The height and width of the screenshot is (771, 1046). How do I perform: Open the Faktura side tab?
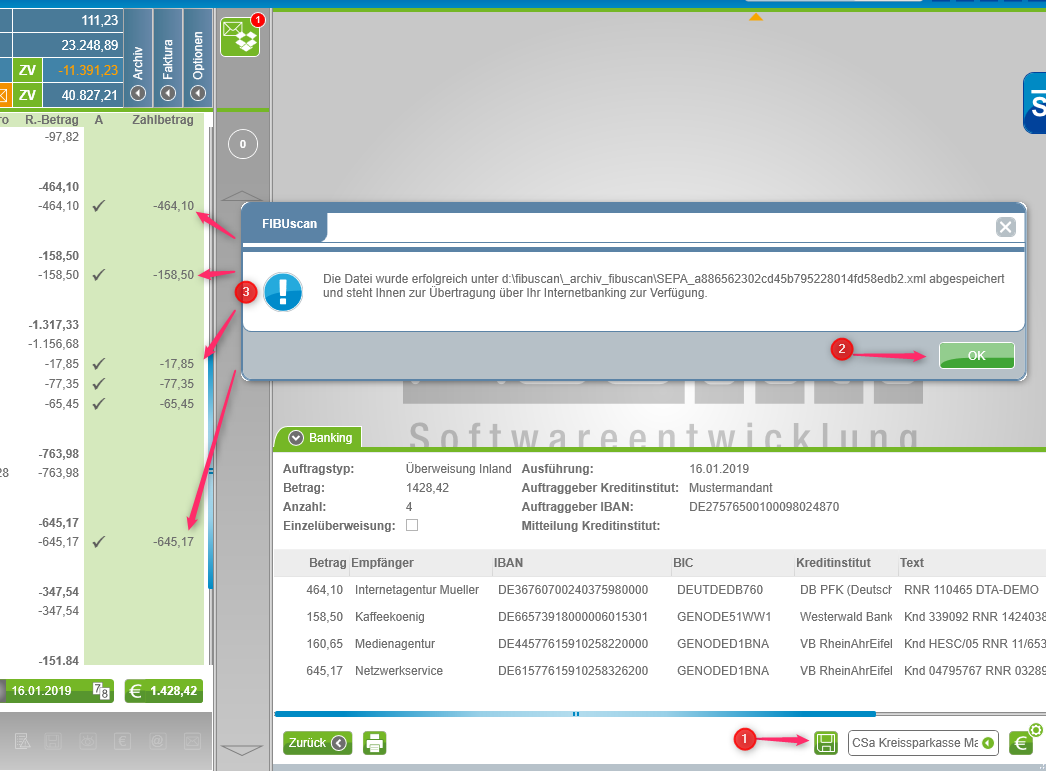pyautogui.click(x=168, y=93)
